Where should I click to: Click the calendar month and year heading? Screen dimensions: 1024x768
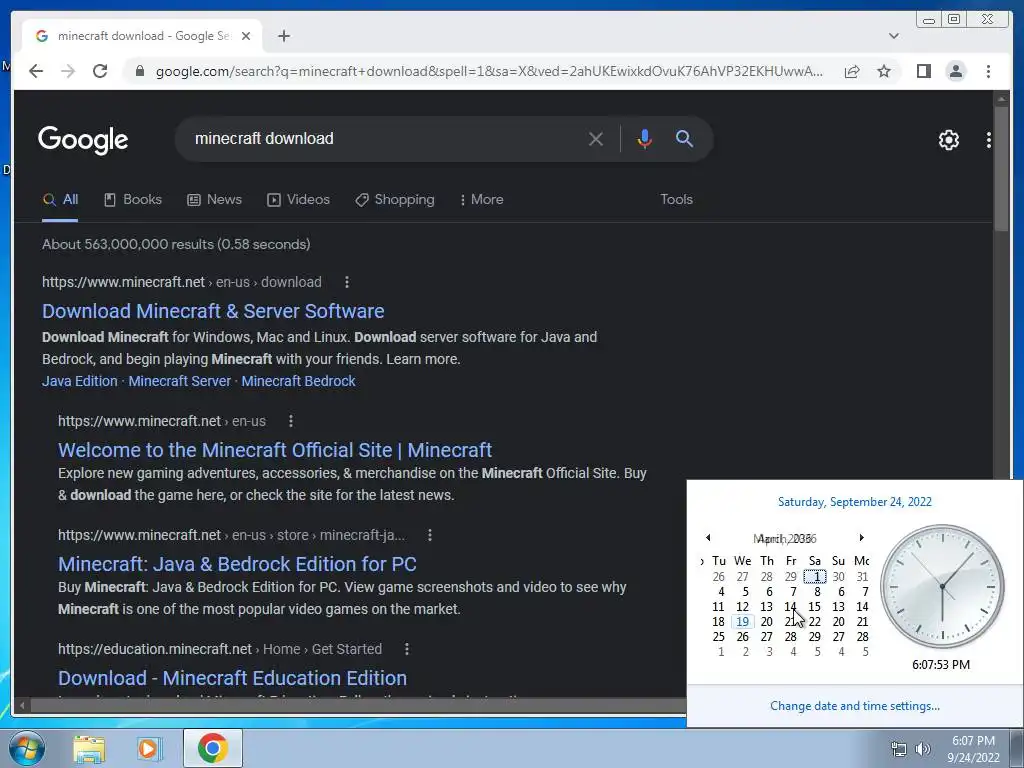(784, 539)
